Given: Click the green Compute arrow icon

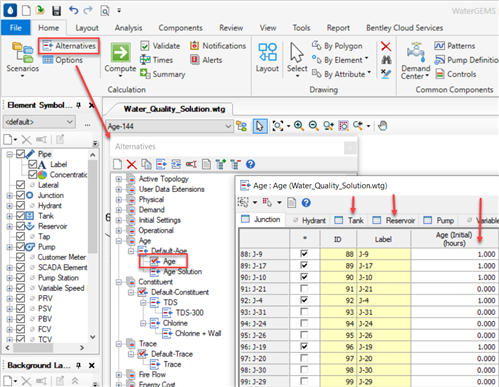Looking at the screenshot, I should [x=120, y=53].
